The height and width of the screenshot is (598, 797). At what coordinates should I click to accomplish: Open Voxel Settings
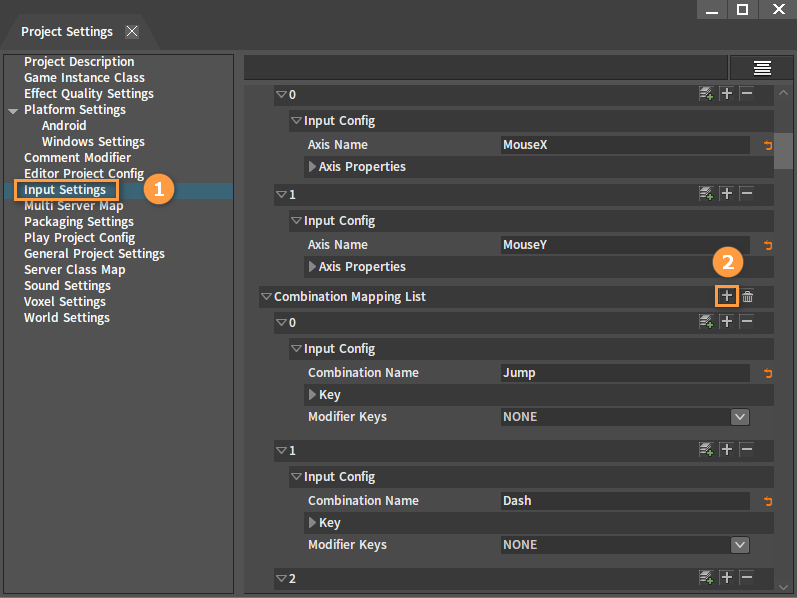click(65, 302)
